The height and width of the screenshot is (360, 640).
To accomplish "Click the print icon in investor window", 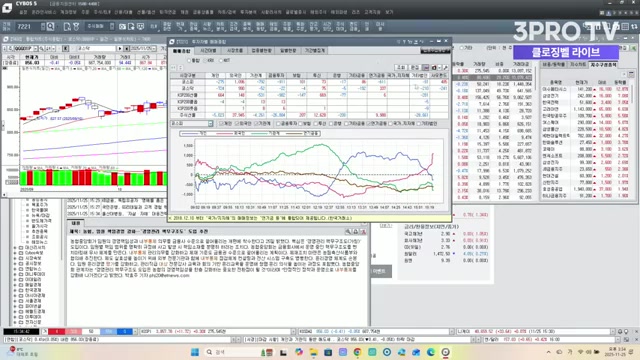I will click(434, 67).
